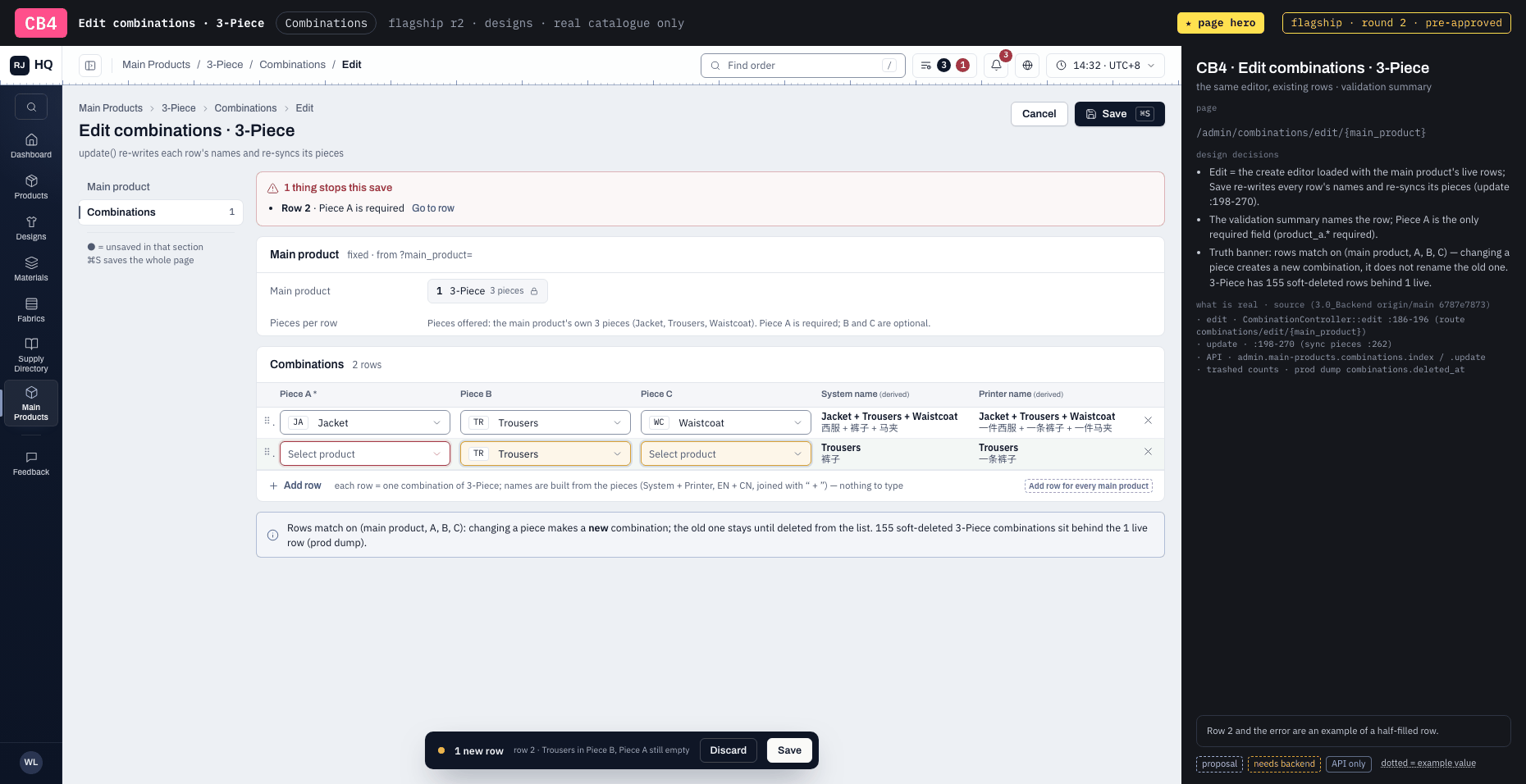Open Main Products in sidebar
This screenshot has height=784, width=1526.
tap(31, 403)
